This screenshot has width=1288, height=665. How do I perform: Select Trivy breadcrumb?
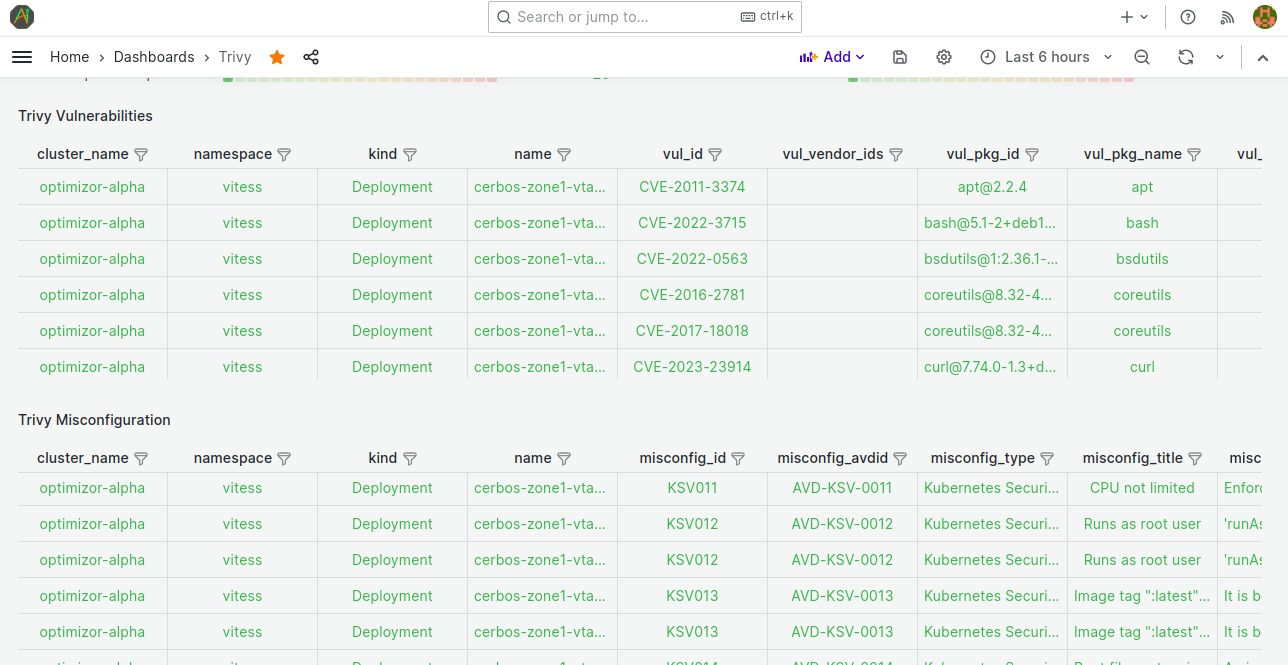235,57
